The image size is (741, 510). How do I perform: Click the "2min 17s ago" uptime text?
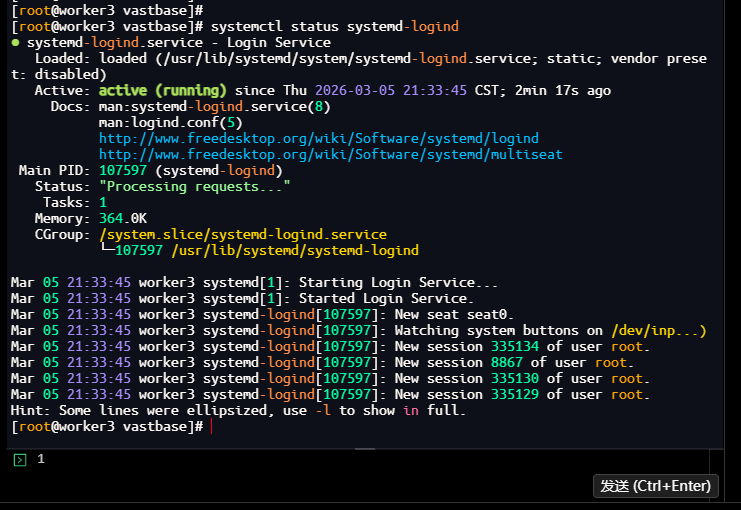click(x=562, y=90)
